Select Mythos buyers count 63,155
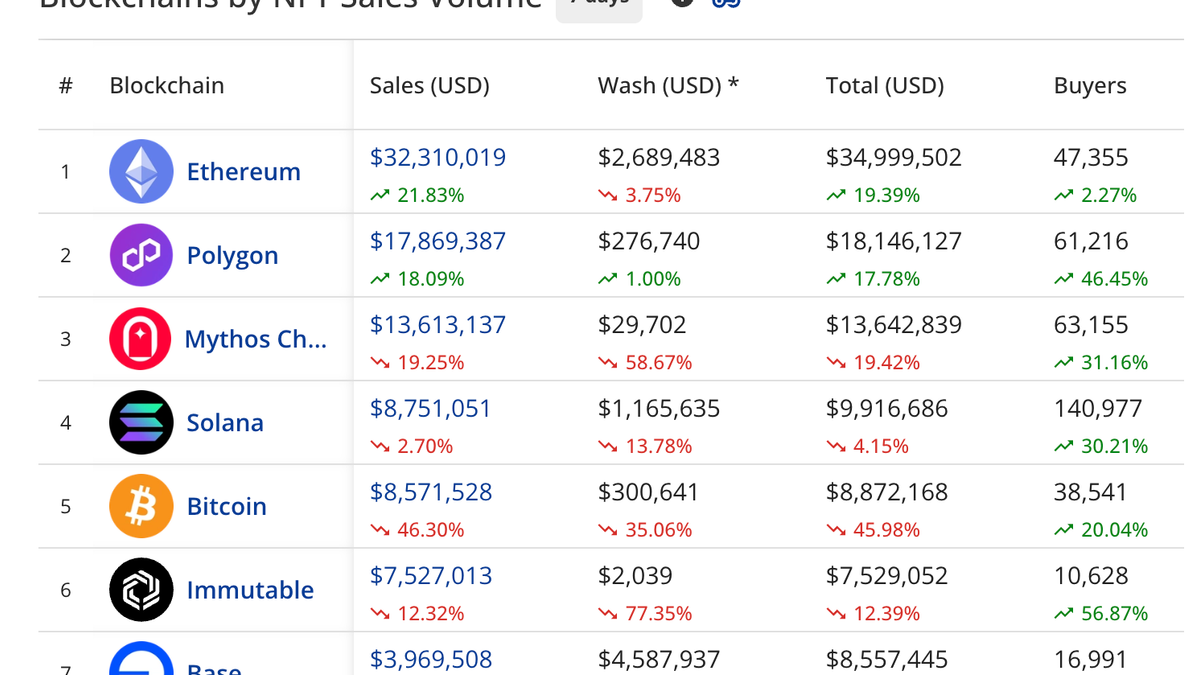Viewport: 1200px width, 675px height. (x=1091, y=325)
